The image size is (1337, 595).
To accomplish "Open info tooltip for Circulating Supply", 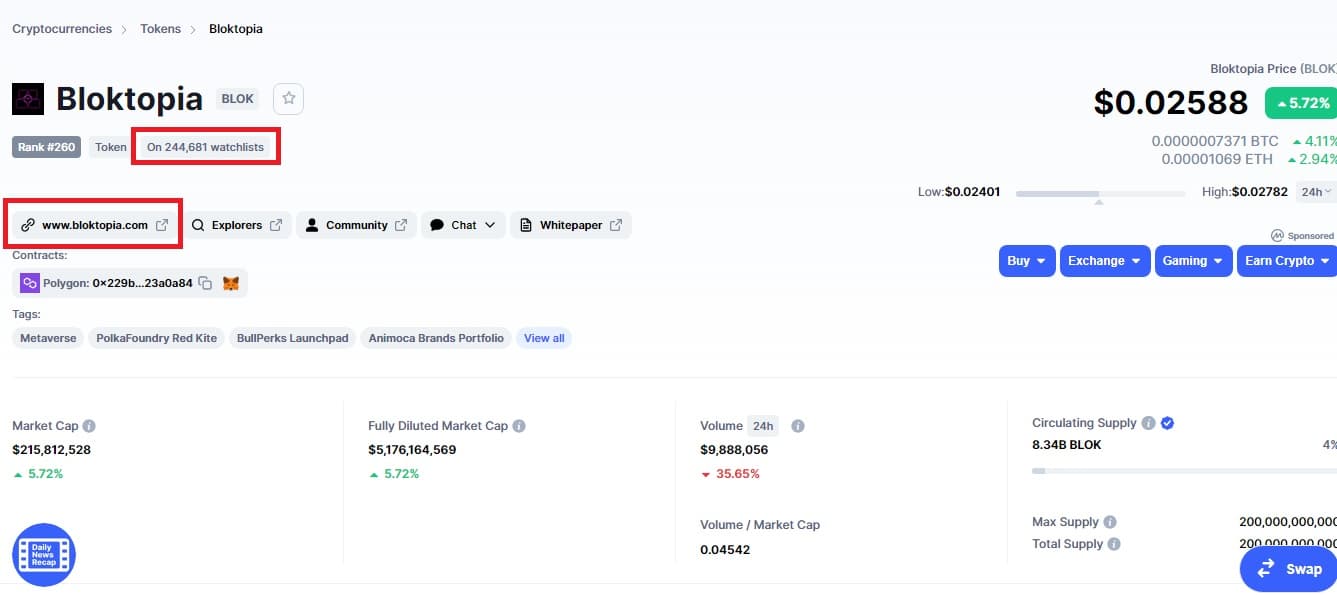I will coord(1148,423).
